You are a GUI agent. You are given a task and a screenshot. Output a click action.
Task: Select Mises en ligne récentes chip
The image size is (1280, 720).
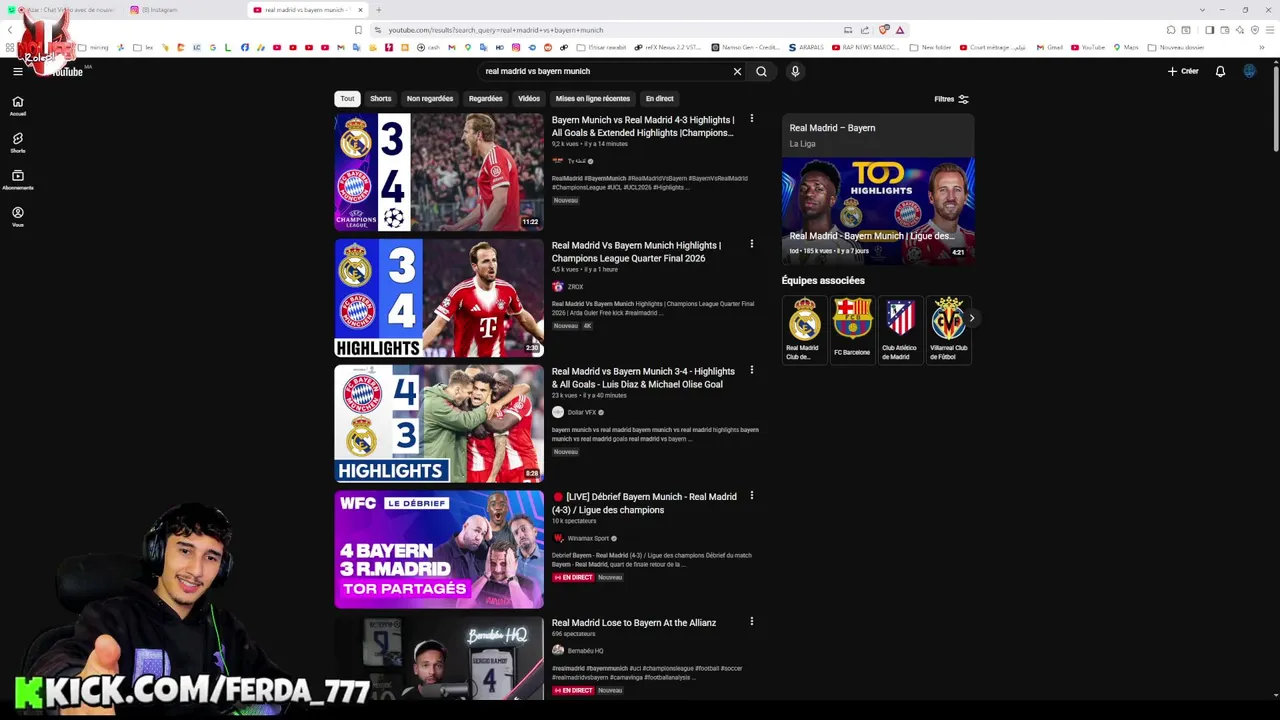pos(593,99)
